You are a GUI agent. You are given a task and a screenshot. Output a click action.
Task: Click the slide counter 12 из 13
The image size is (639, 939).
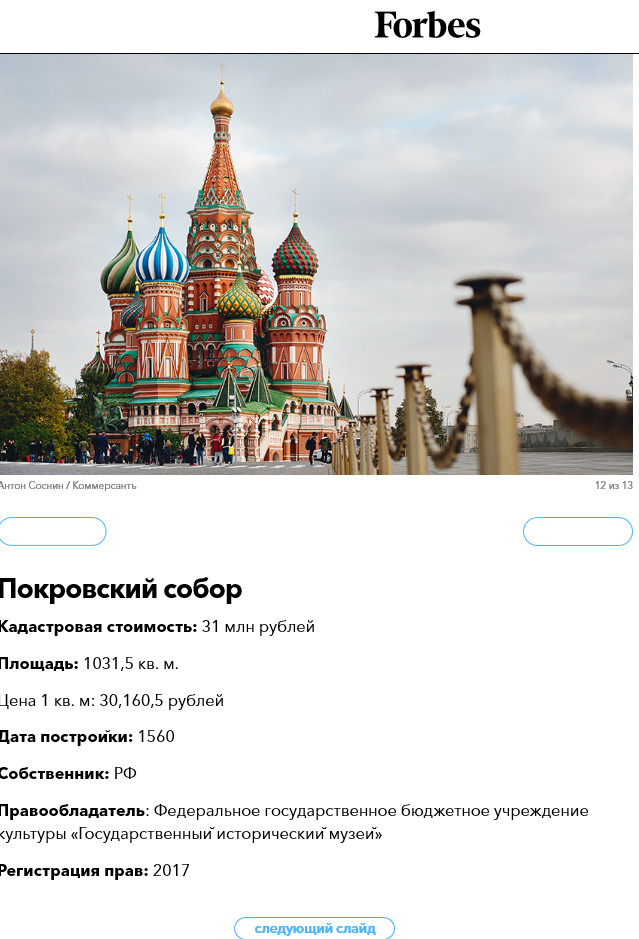[614, 486]
